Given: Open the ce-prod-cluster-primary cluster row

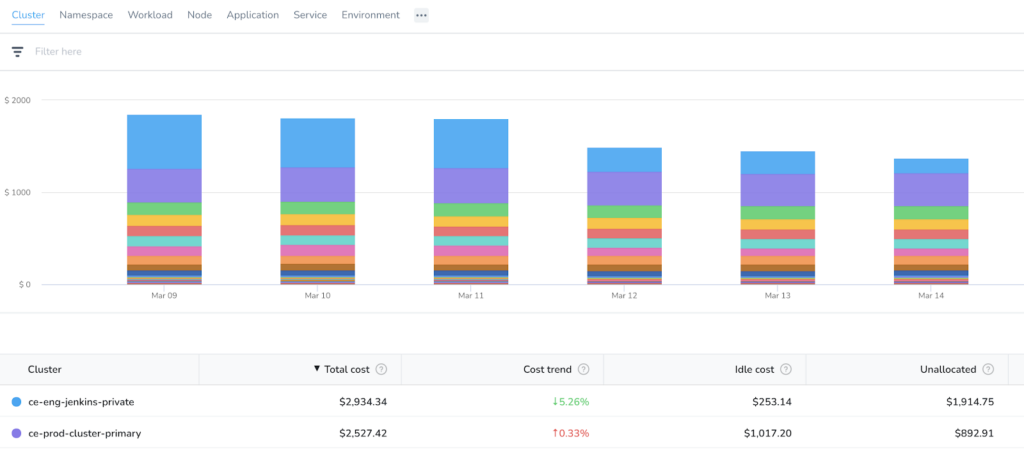Looking at the screenshot, I should click(512, 433).
